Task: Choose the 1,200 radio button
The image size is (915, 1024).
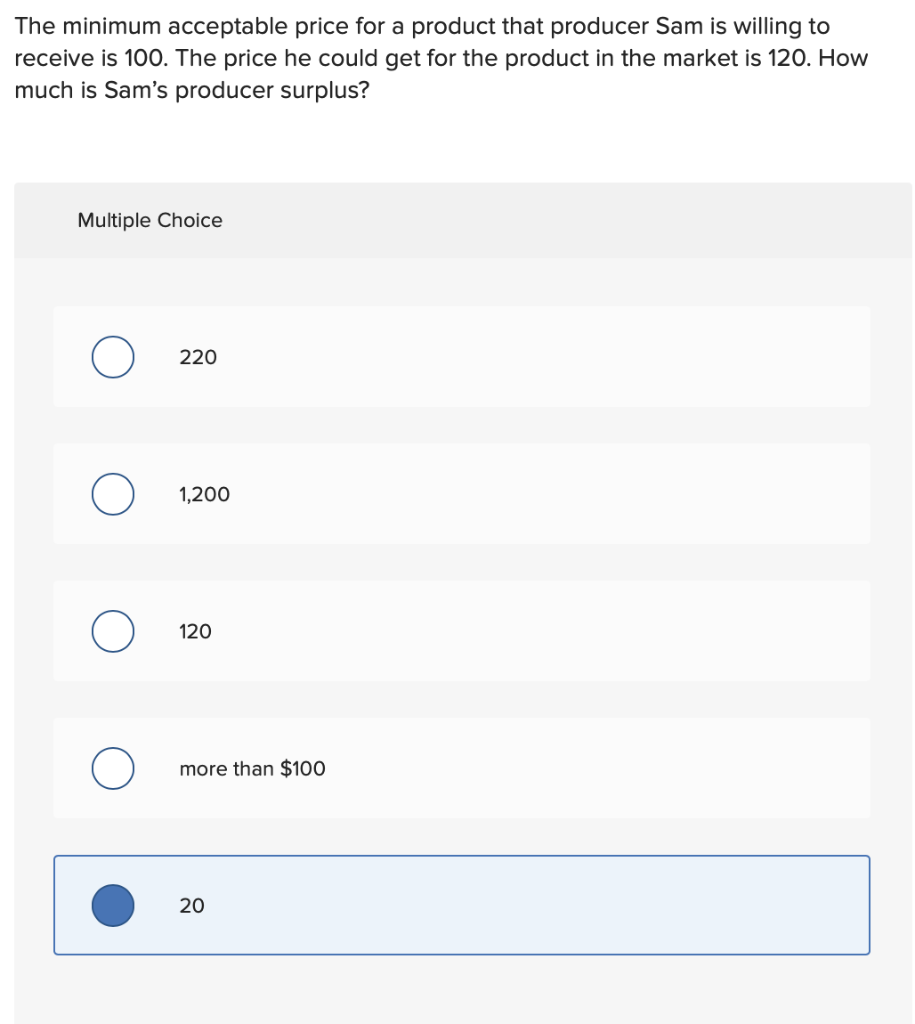Action: click(113, 494)
